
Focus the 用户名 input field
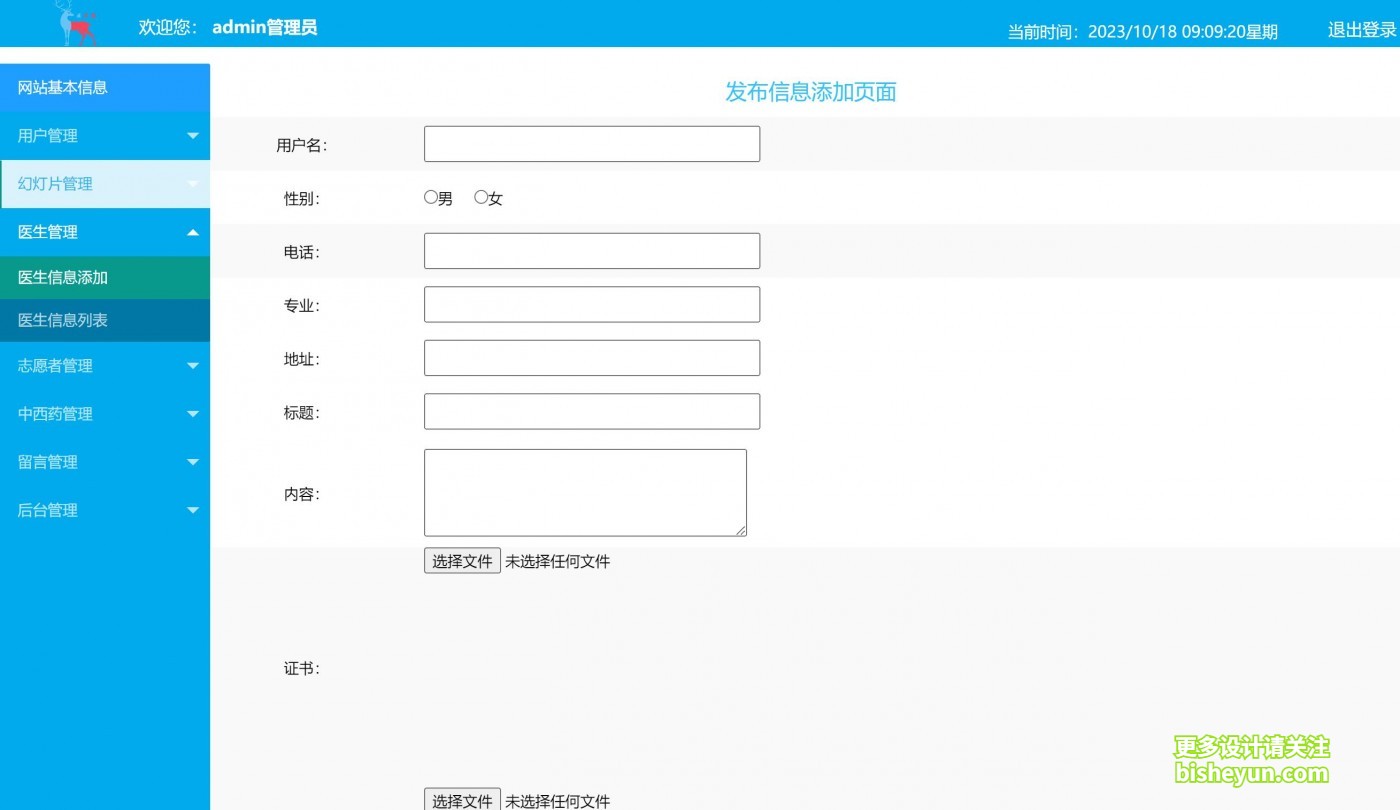pyautogui.click(x=592, y=144)
